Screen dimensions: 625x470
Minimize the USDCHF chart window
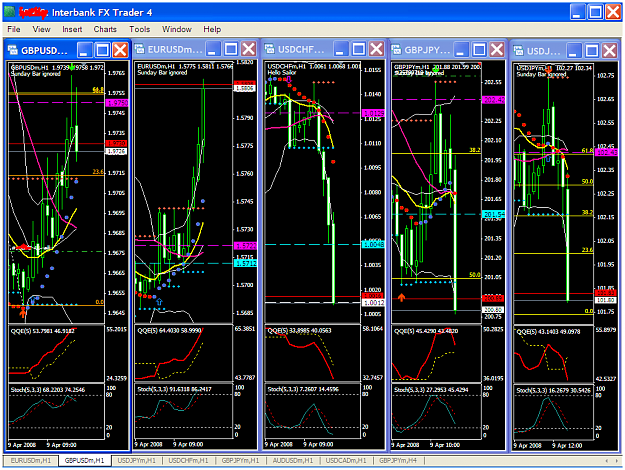[x=341, y=49]
